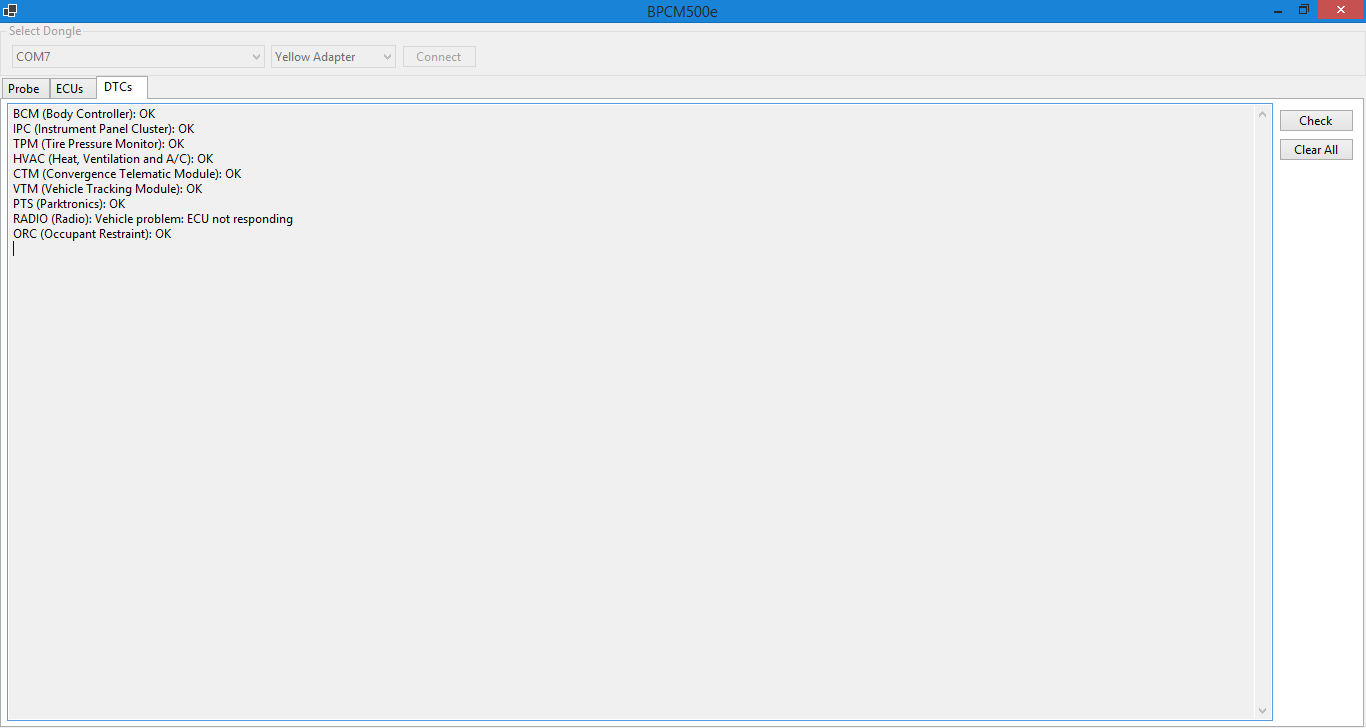Click the HVAC (Heat, Ventilation and A/C) line
Image resolution: width=1366 pixels, height=728 pixels.
(113, 159)
